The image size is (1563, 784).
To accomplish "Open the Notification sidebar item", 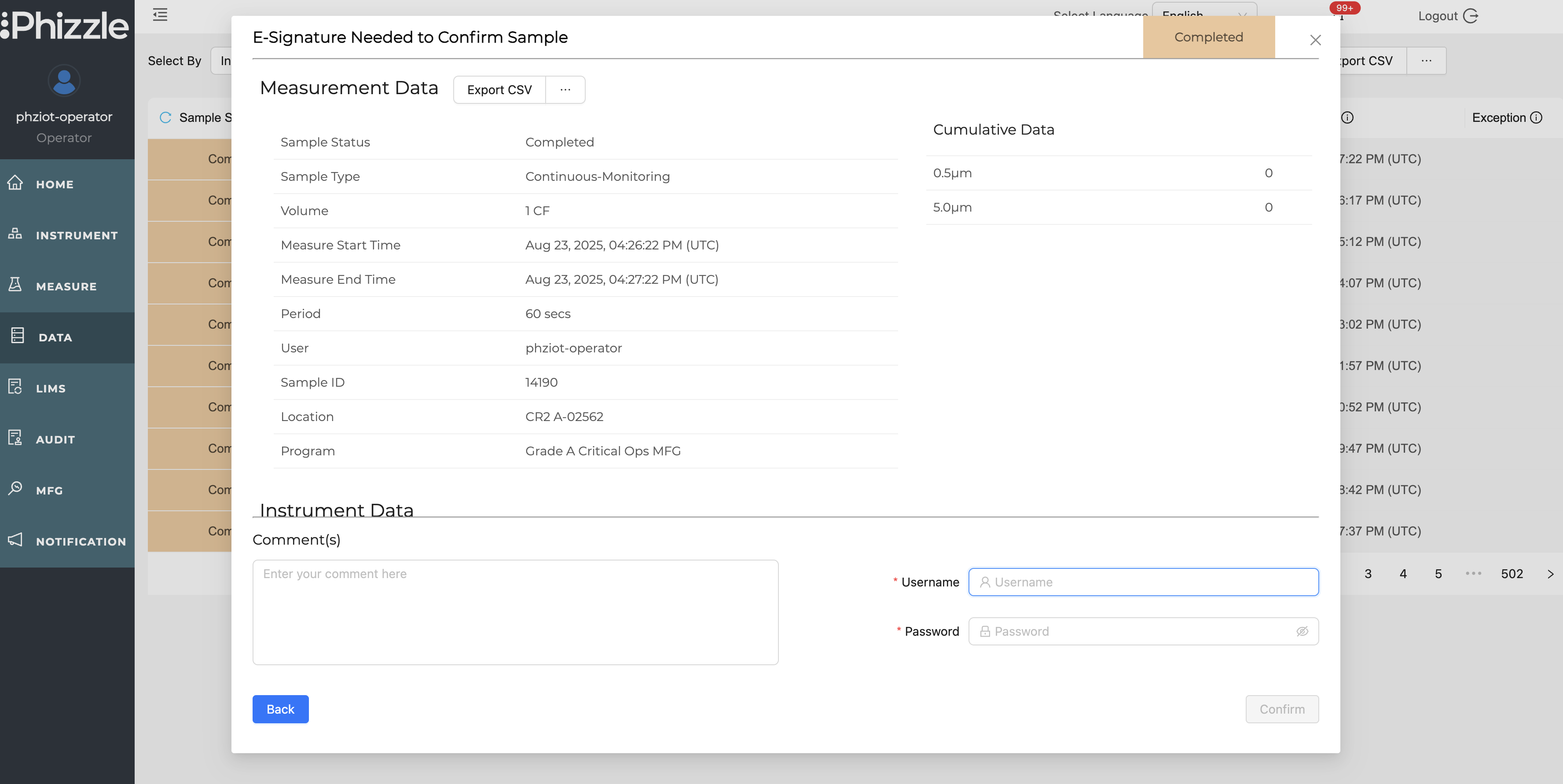I will [x=67, y=541].
